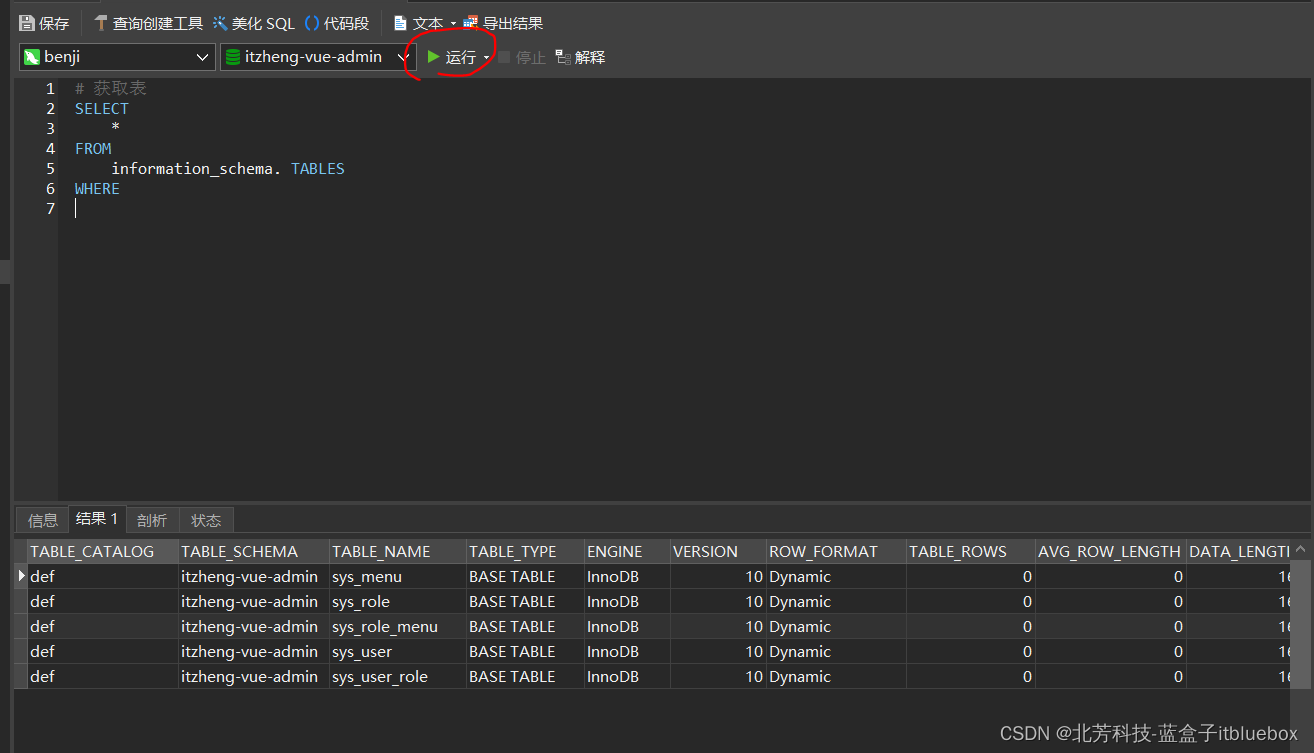Select the sys_user_role table name cell

pyautogui.click(x=398, y=676)
